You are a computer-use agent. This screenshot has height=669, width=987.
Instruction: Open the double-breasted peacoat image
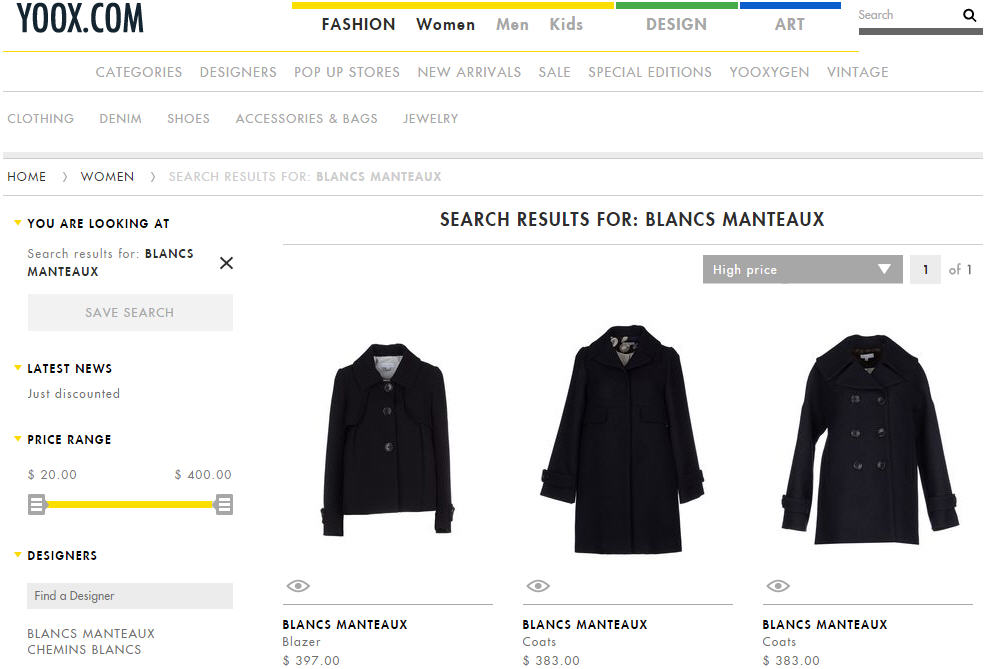(x=870, y=440)
